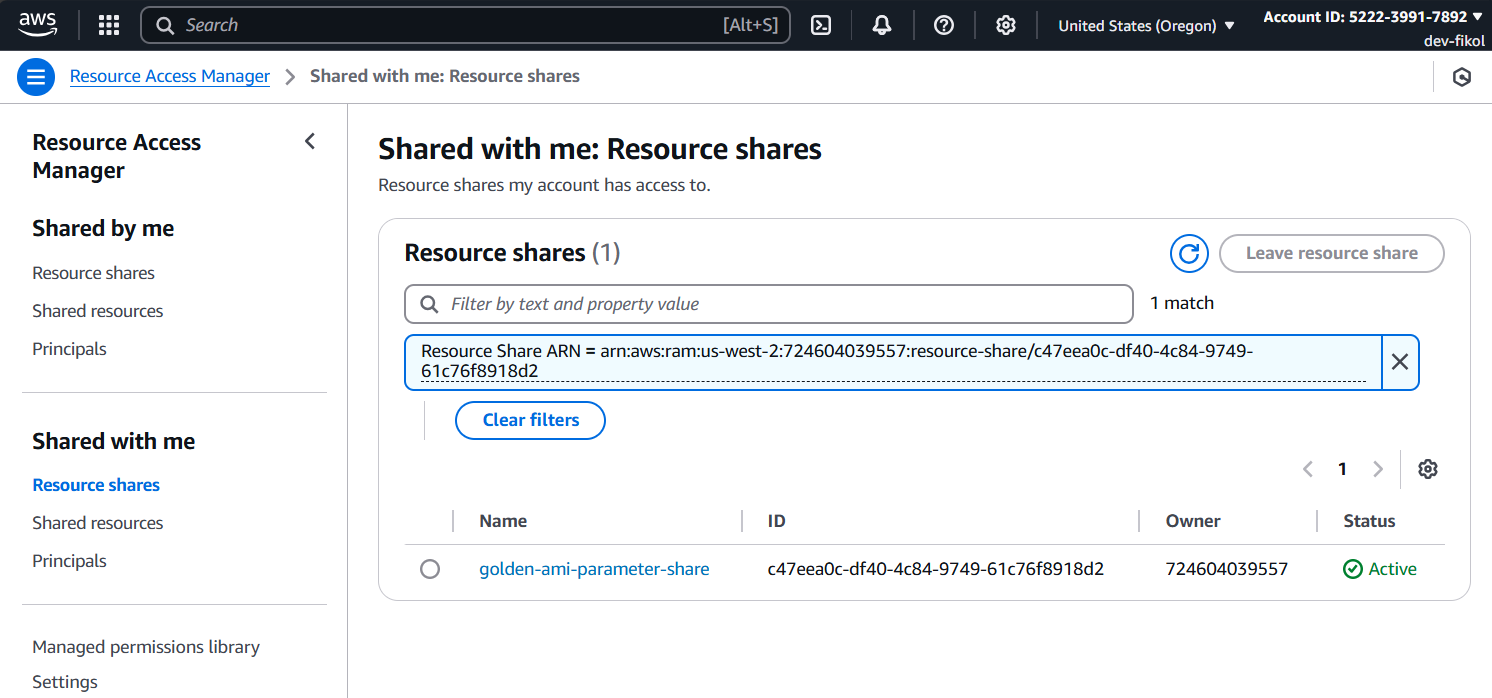Refresh the resource shares list
Viewport: 1492px width, 698px height.
pyautogui.click(x=1189, y=254)
